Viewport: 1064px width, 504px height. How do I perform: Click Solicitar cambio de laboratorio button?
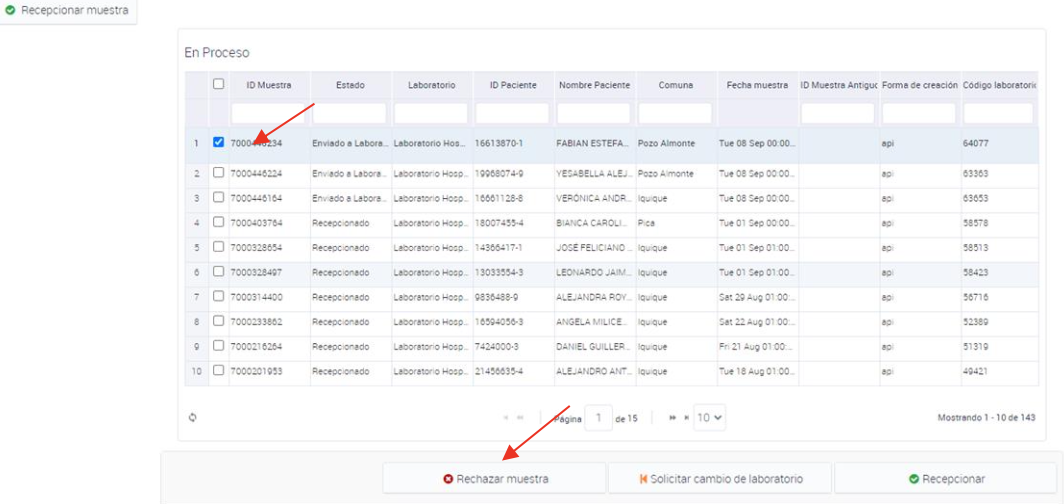click(720, 479)
